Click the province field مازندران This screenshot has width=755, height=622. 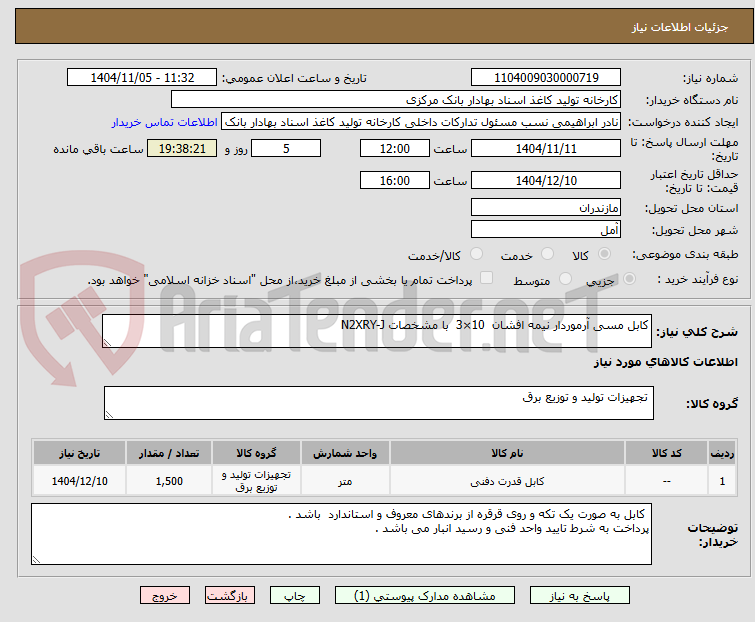pyautogui.click(x=546, y=207)
